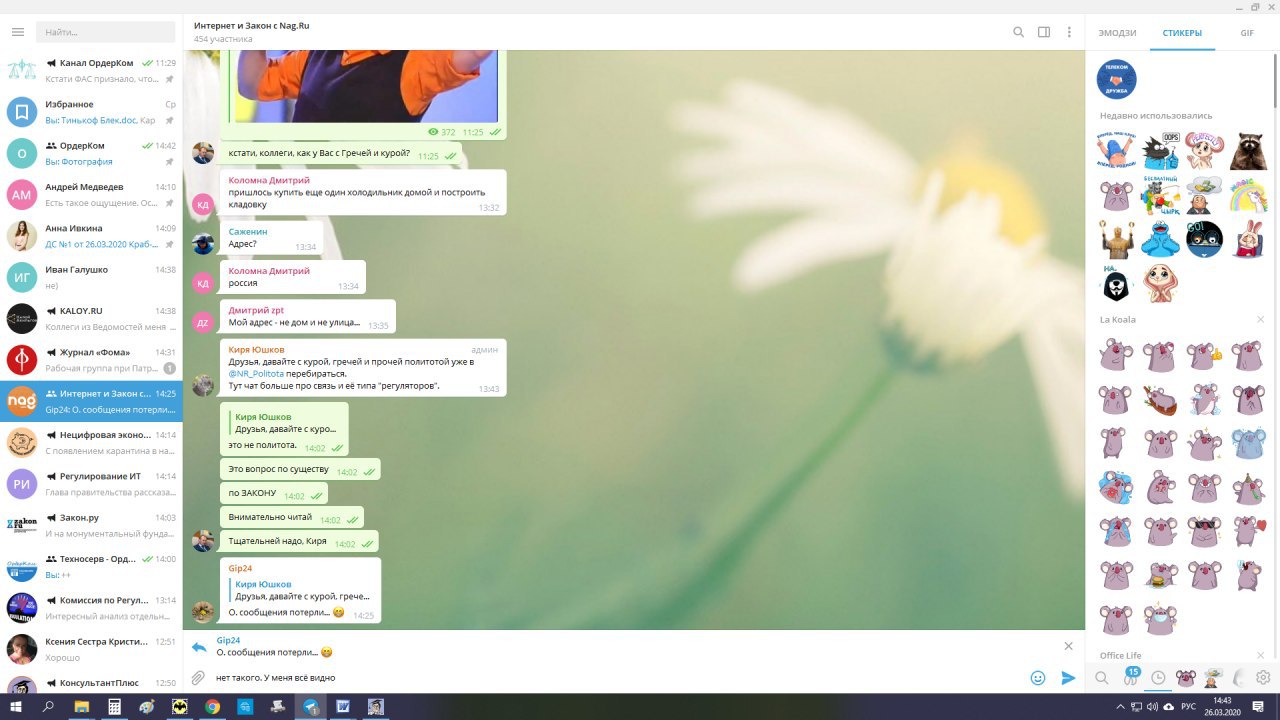Open chat header Интернет и Закон с Nag.Ru
This screenshot has width=1280, height=720.
[251, 26]
